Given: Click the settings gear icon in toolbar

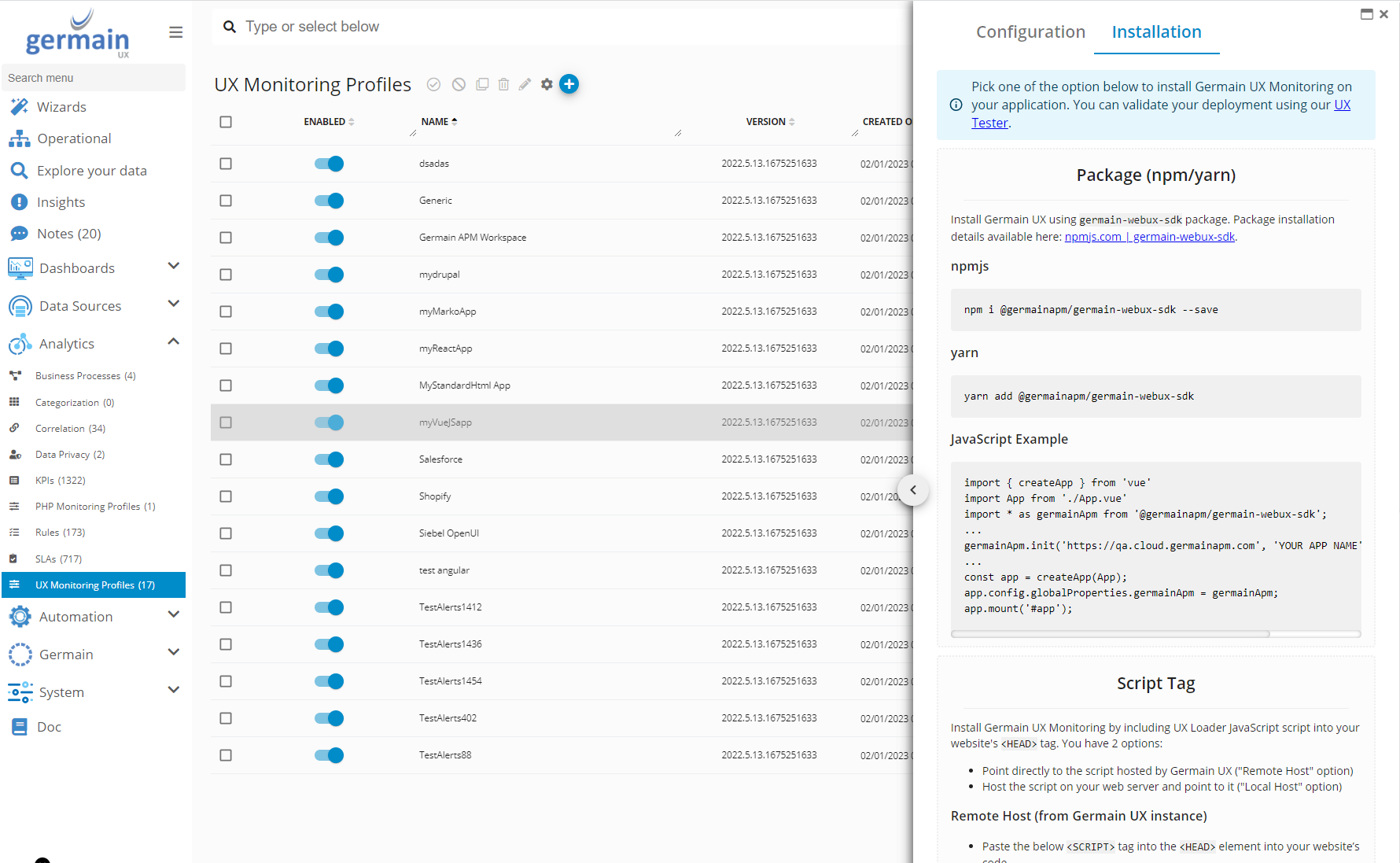Looking at the screenshot, I should pos(547,84).
